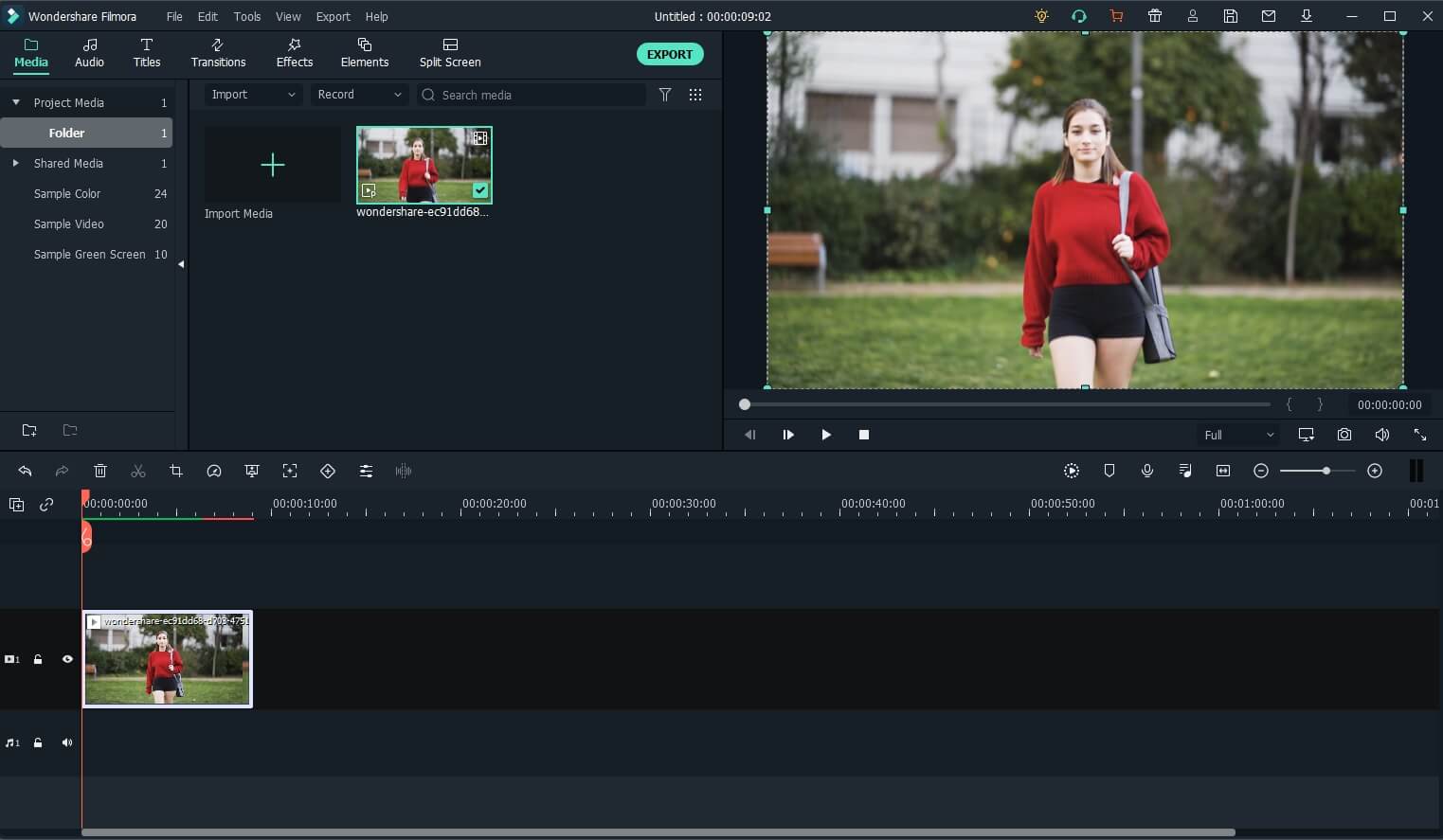Click the record voiceover microphone icon
The width and height of the screenshot is (1443, 840).
1146,471
